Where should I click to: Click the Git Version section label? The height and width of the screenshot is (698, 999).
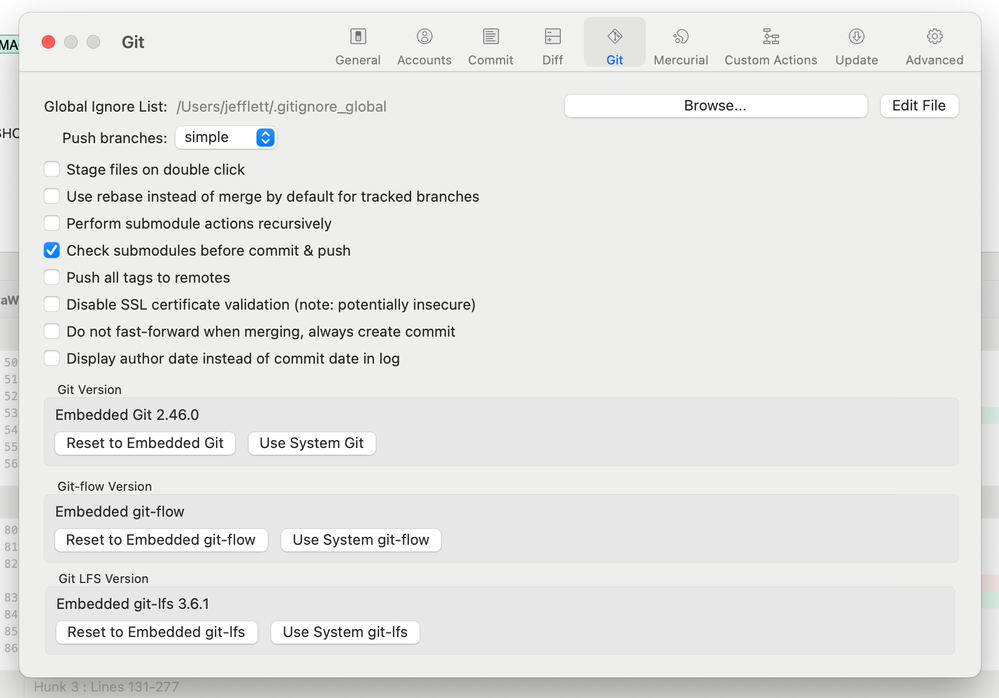(89, 390)
